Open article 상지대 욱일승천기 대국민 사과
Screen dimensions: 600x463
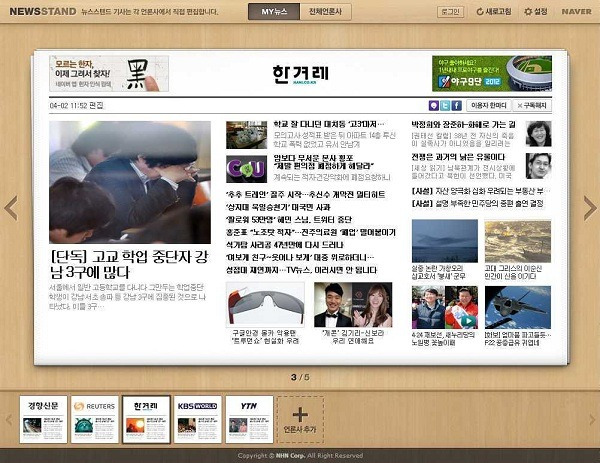point(278,207)
